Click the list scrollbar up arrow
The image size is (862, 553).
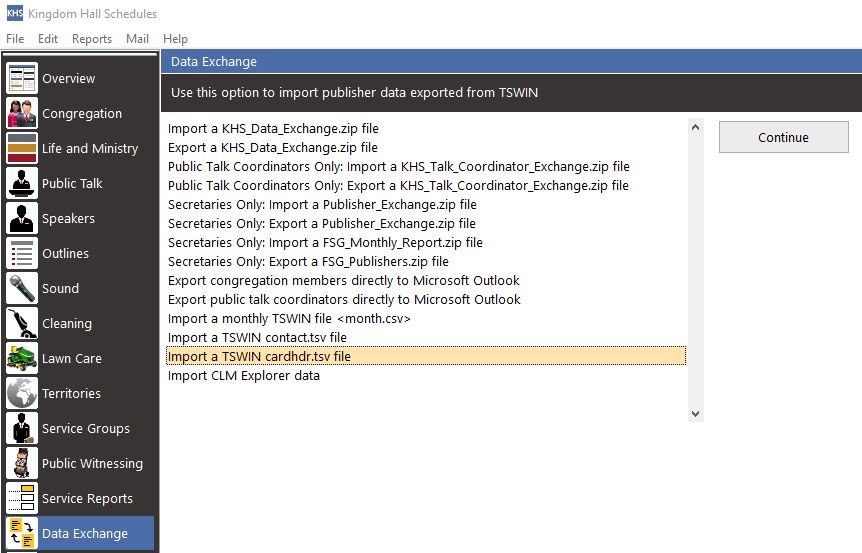click(x=695, y=128)
